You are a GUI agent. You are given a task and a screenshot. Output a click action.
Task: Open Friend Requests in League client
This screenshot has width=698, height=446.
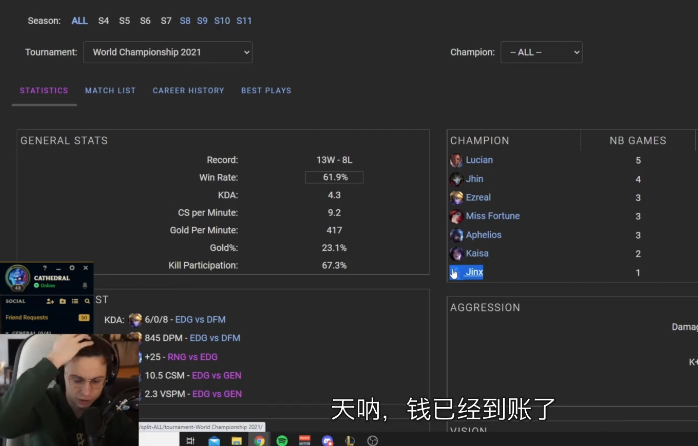click(x=46, y=317)
